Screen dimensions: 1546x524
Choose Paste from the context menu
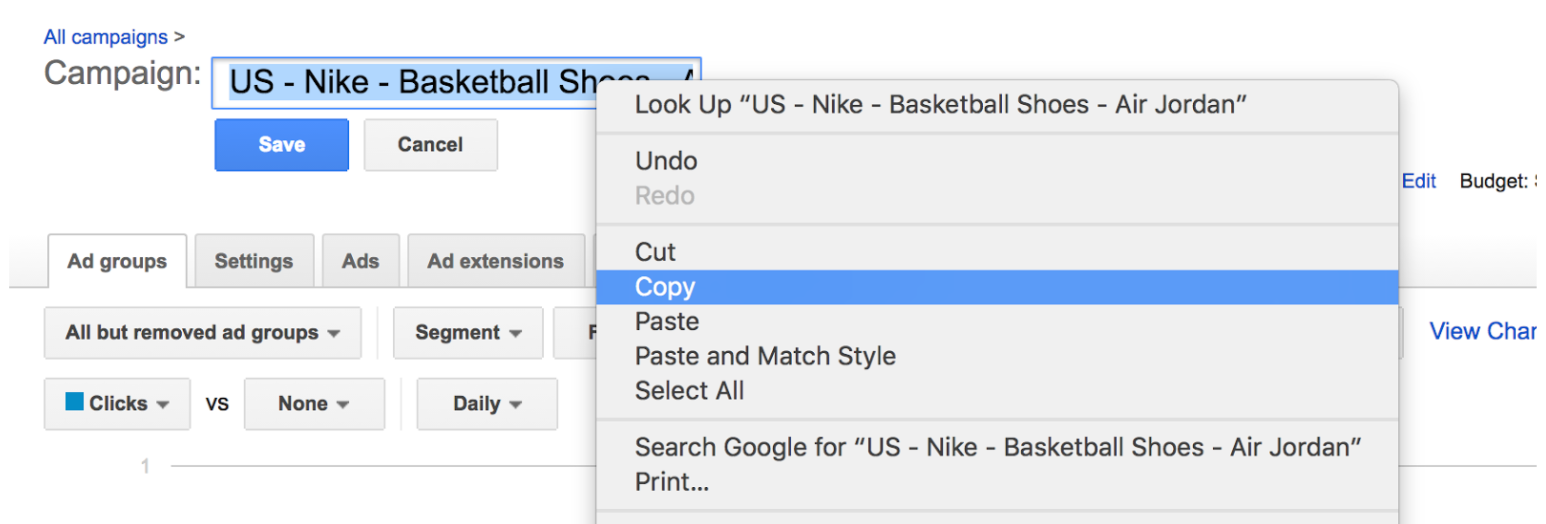(x=667, y=322)
